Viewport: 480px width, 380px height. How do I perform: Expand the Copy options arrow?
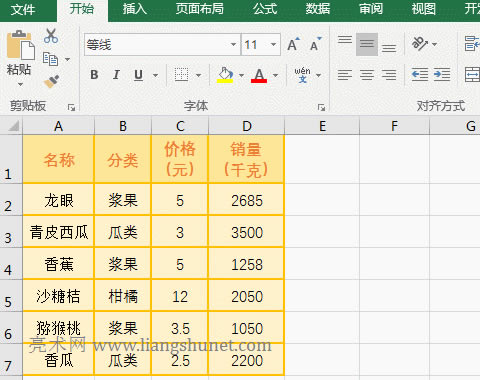67,59
